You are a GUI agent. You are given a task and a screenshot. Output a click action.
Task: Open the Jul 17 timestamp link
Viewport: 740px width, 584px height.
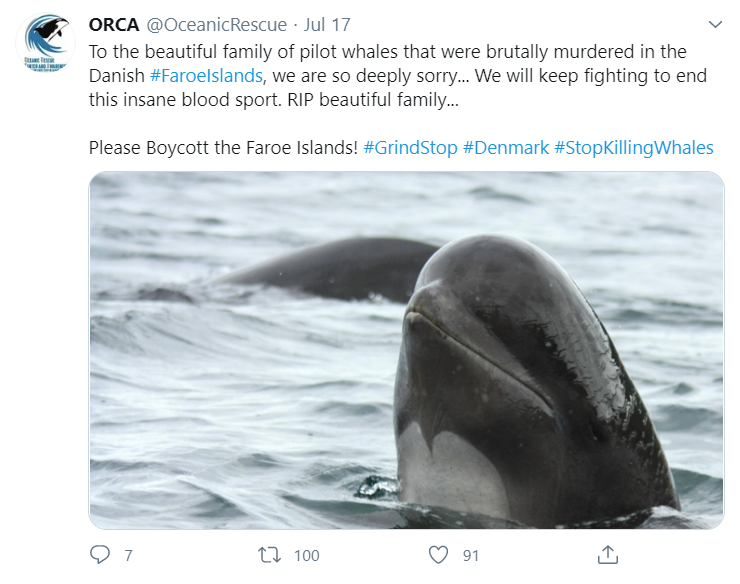(x=326, y=24)
